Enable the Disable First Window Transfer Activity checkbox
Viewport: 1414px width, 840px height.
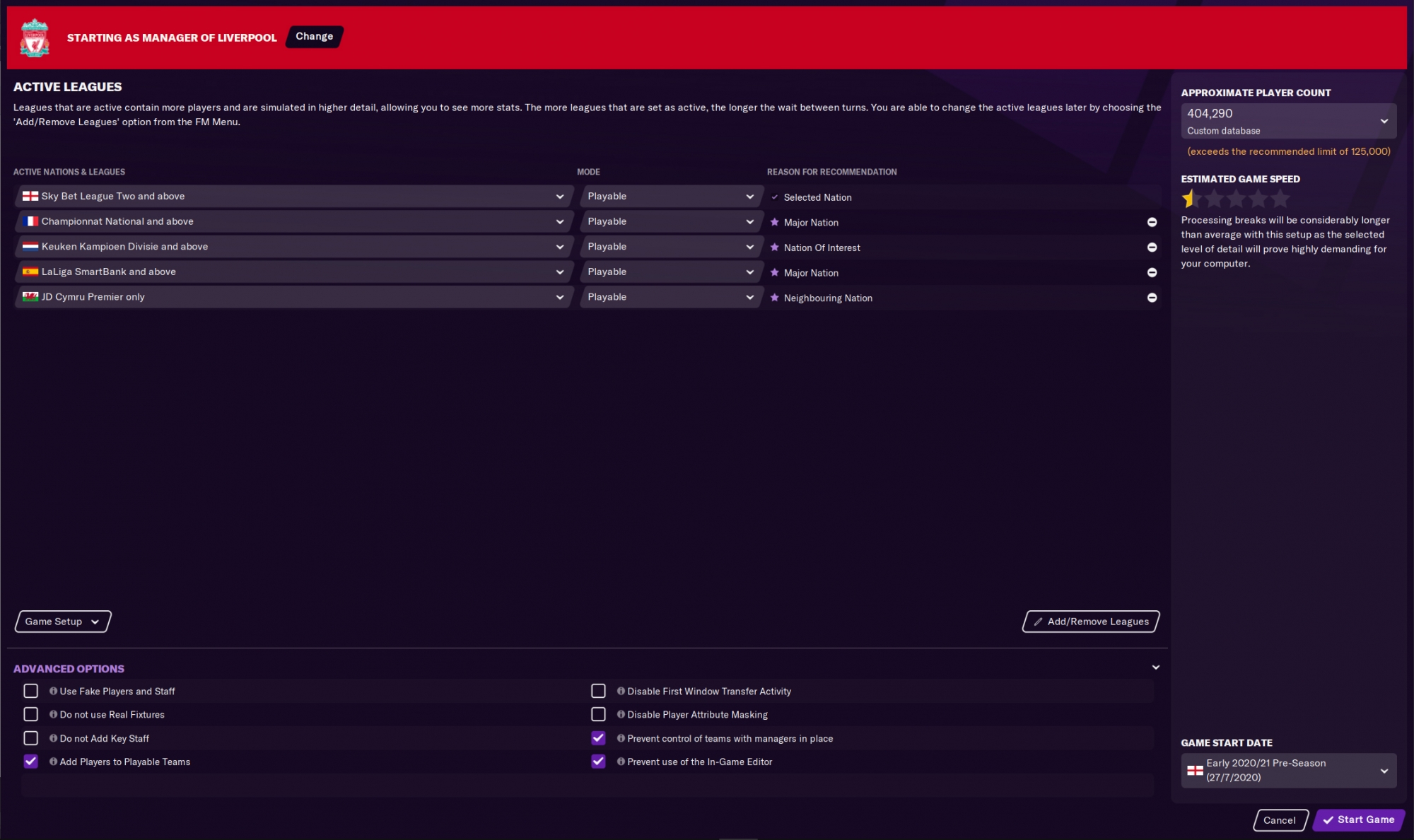coord(599,690)
